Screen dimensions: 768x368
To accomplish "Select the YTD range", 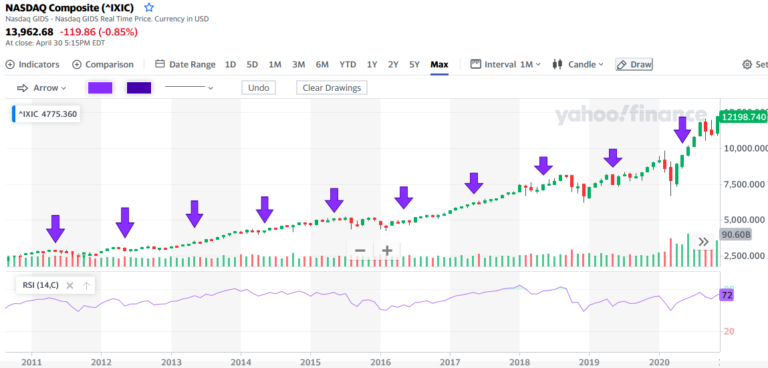I will [x=348, y=64].
